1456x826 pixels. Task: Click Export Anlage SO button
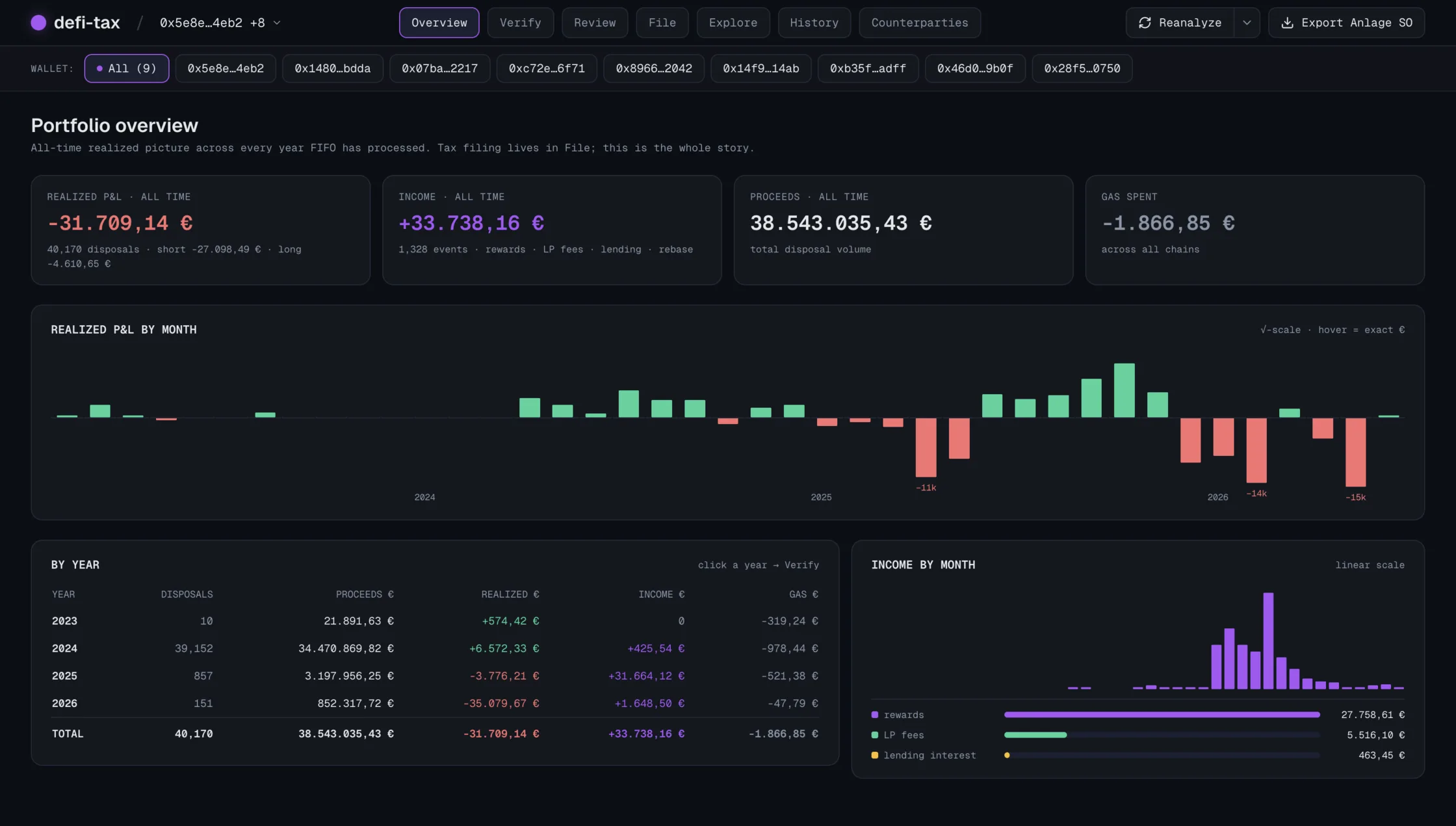coord(1346,23)
